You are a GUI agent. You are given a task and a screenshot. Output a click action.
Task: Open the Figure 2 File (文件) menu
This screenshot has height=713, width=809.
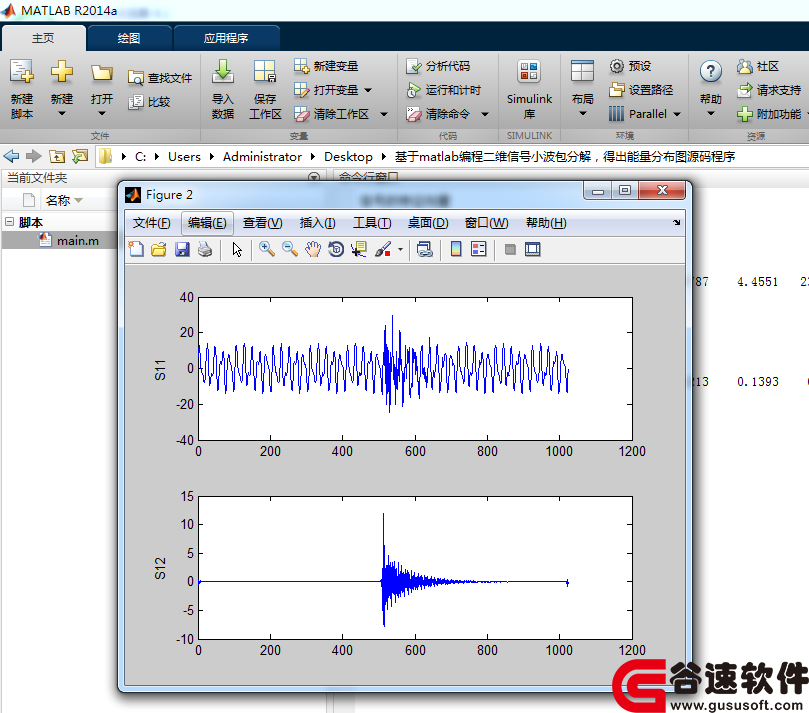[151, 223]
